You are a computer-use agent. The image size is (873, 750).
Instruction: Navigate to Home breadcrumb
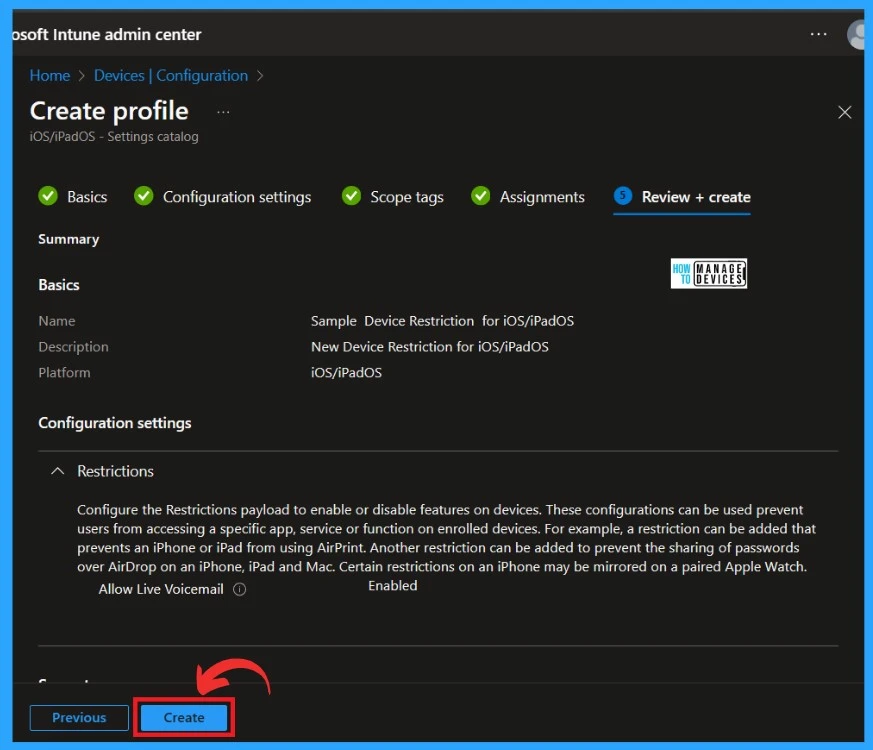50,76
